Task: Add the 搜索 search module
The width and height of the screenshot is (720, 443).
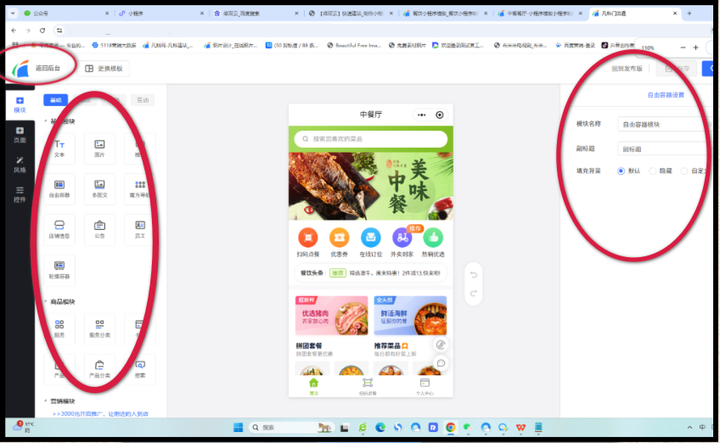Action: tap(140, 369)
